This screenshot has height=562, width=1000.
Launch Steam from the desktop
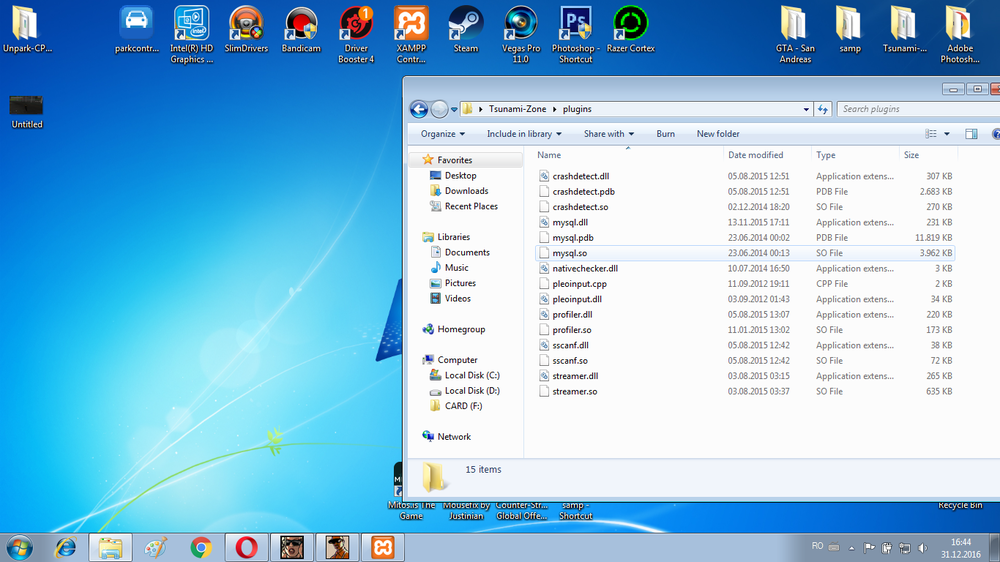[x=466, y=29]
